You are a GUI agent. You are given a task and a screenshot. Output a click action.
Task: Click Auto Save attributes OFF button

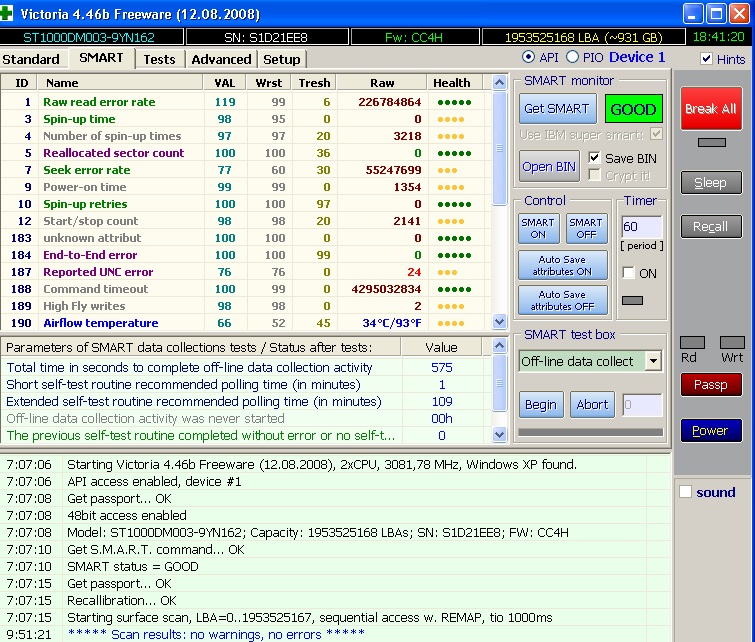[562, 300]
